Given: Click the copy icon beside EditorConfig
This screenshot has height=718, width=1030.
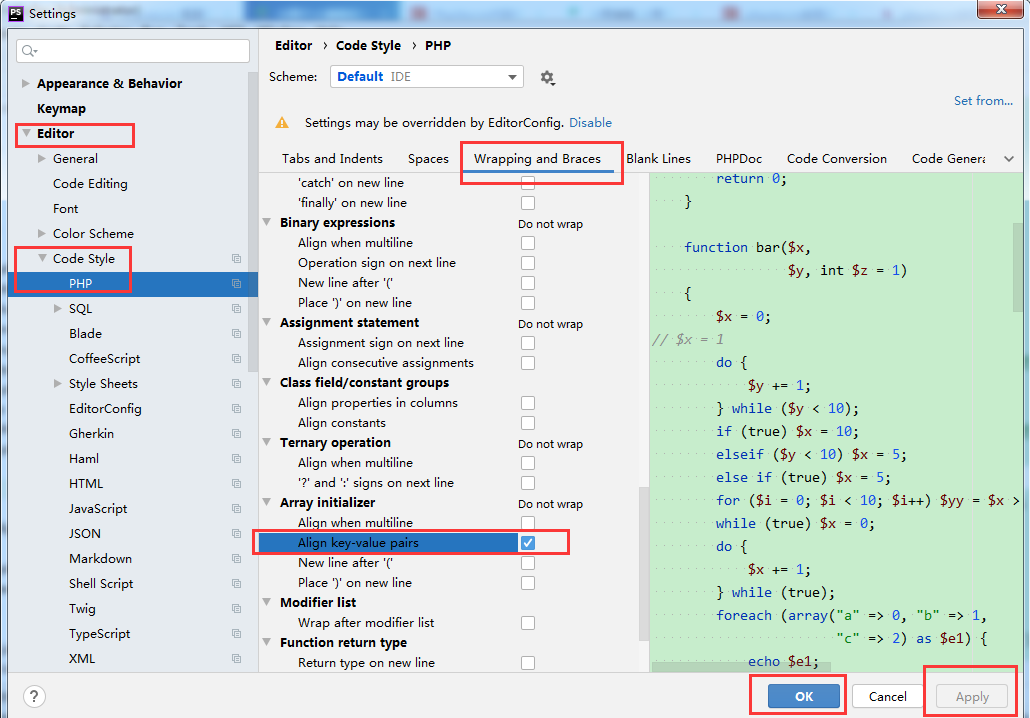Looking at the screenshot, I should pos(236,409).
